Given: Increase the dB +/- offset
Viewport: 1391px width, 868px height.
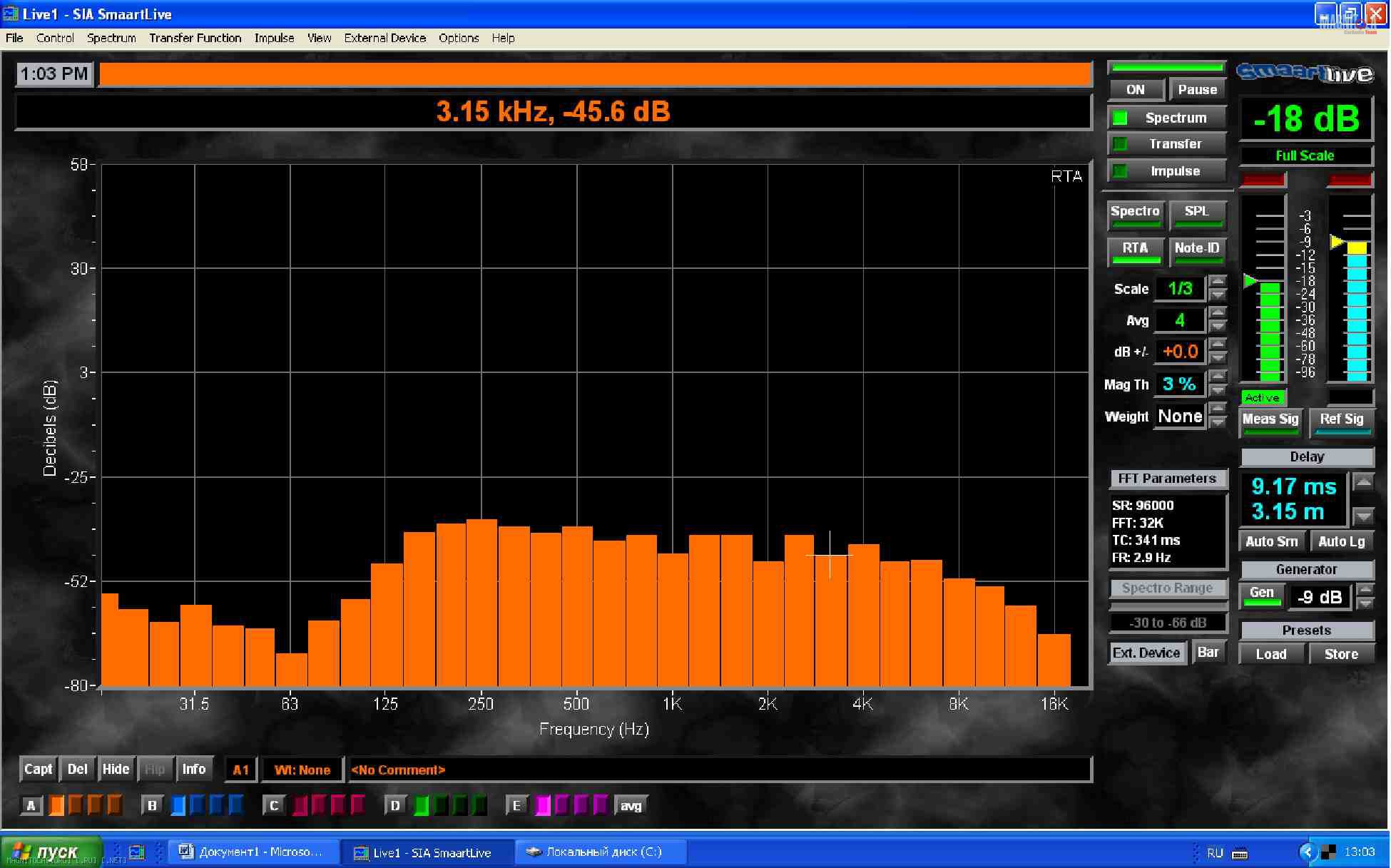Looking at the screenshot, I should (1218, 344).
